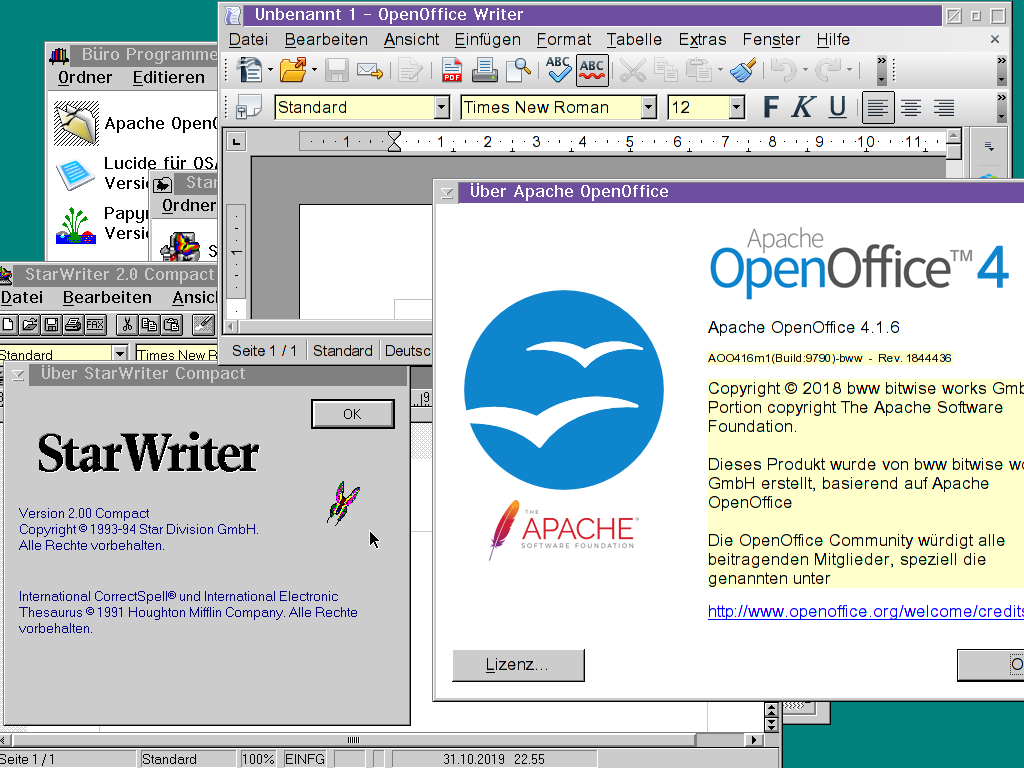Click the Undo arrow in OpenOffice toolbar

coord(783,70)
